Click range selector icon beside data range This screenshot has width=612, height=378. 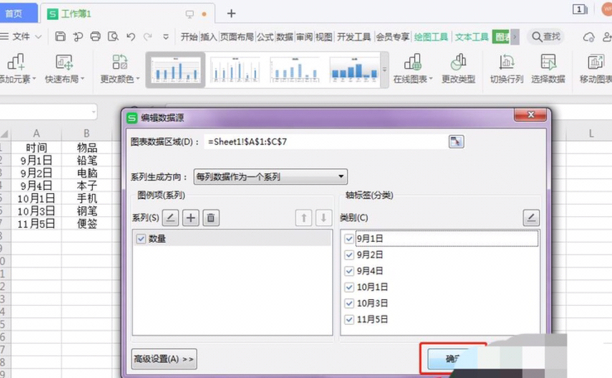pyautogui.click(x=456, y=141)
